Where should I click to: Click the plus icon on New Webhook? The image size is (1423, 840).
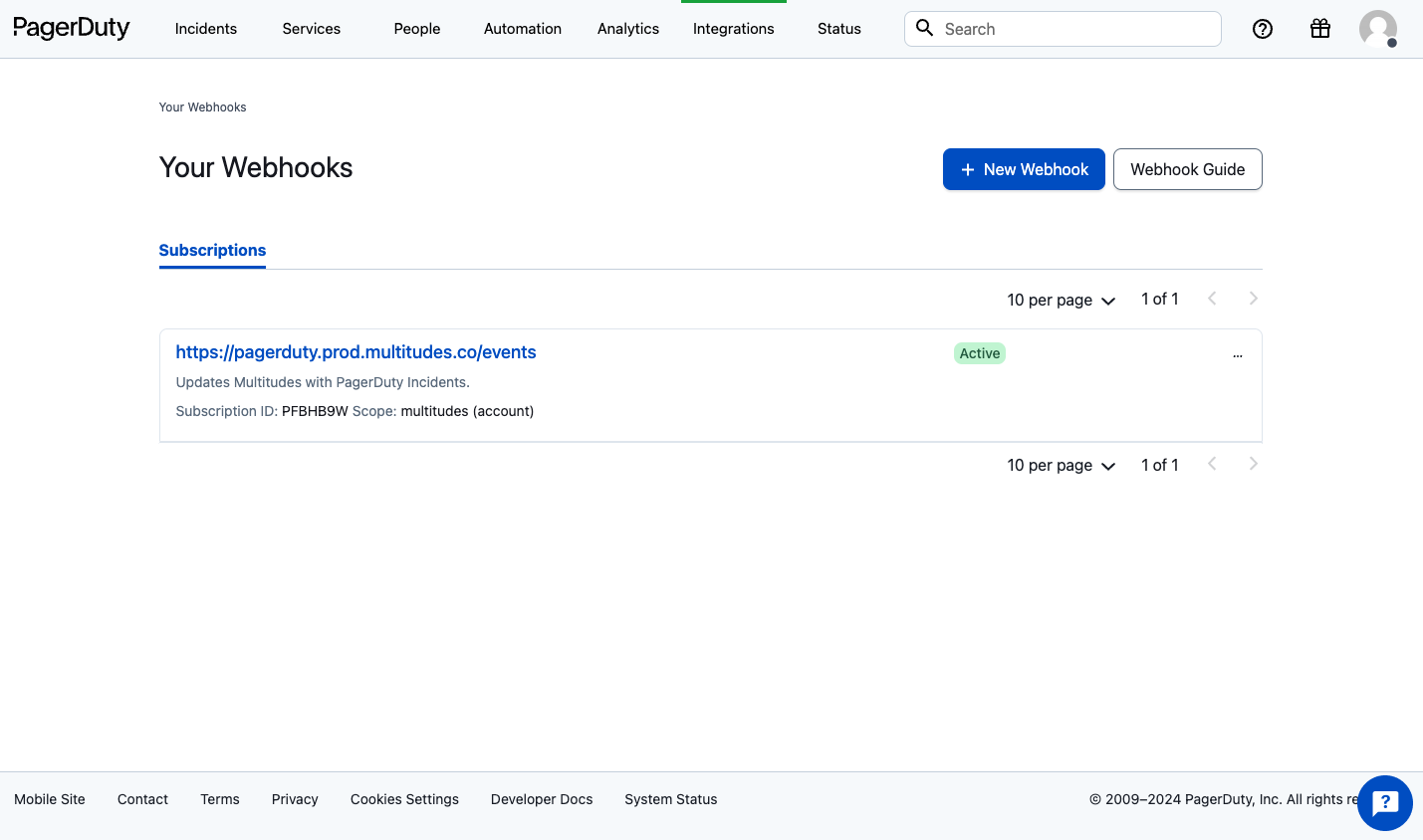tap(968, 169)
